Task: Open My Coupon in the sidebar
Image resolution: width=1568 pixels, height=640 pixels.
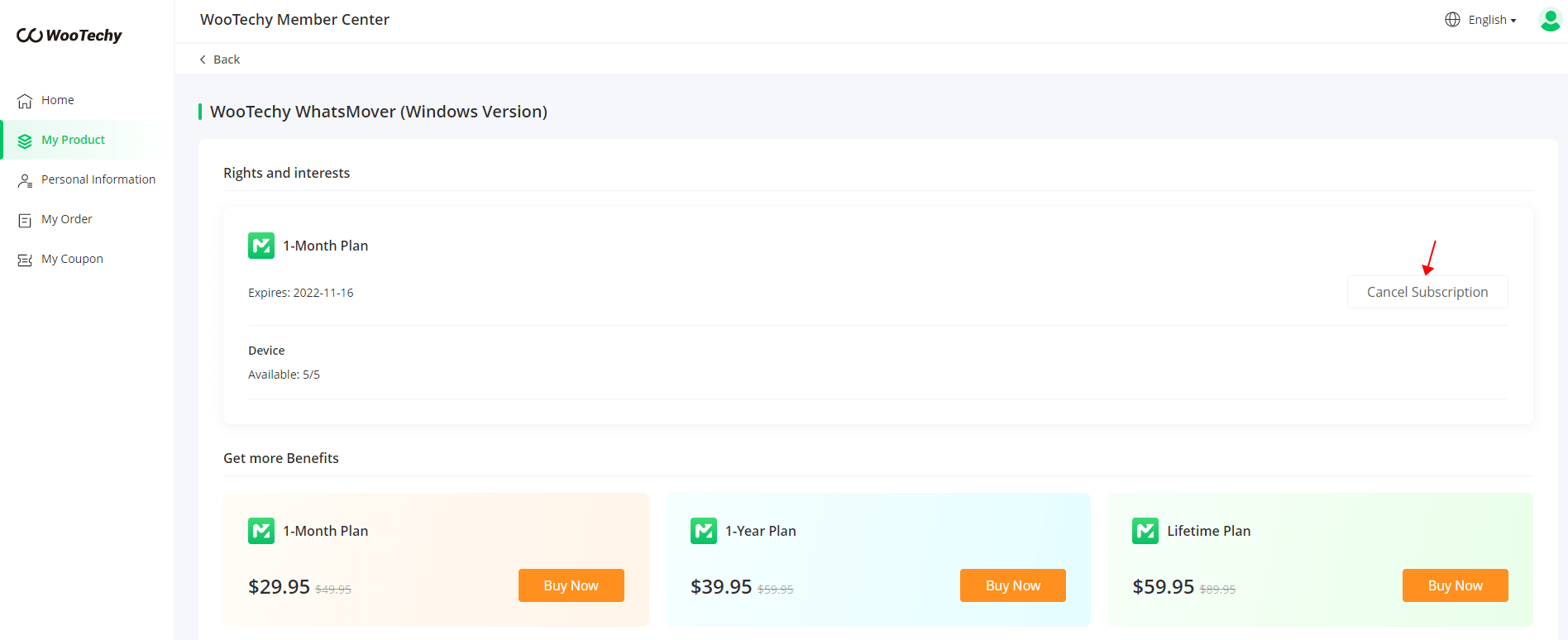Action: coord(72,259)
